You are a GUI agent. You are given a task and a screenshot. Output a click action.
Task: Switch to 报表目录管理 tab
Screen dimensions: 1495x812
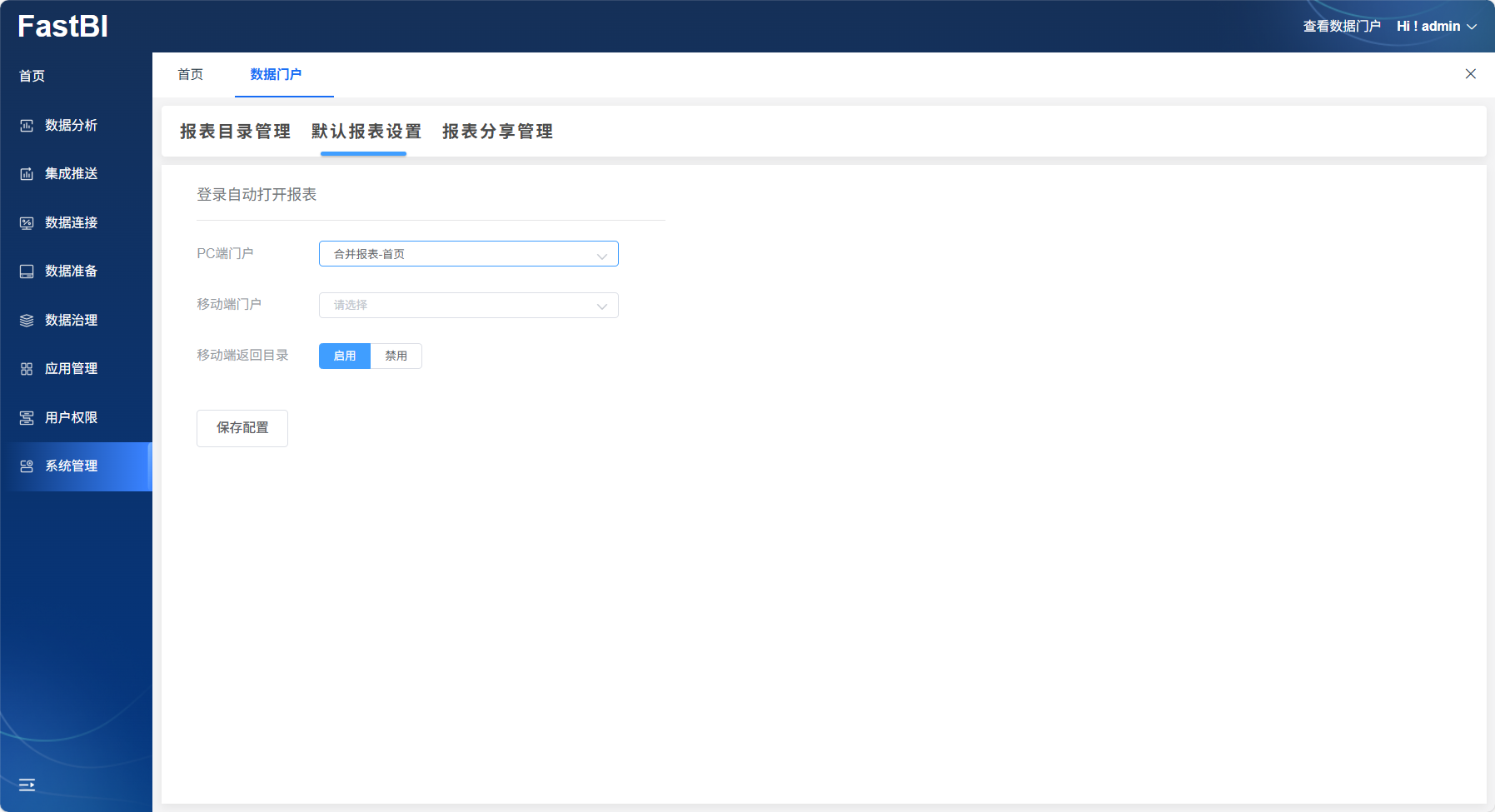(x=235, y=132)
